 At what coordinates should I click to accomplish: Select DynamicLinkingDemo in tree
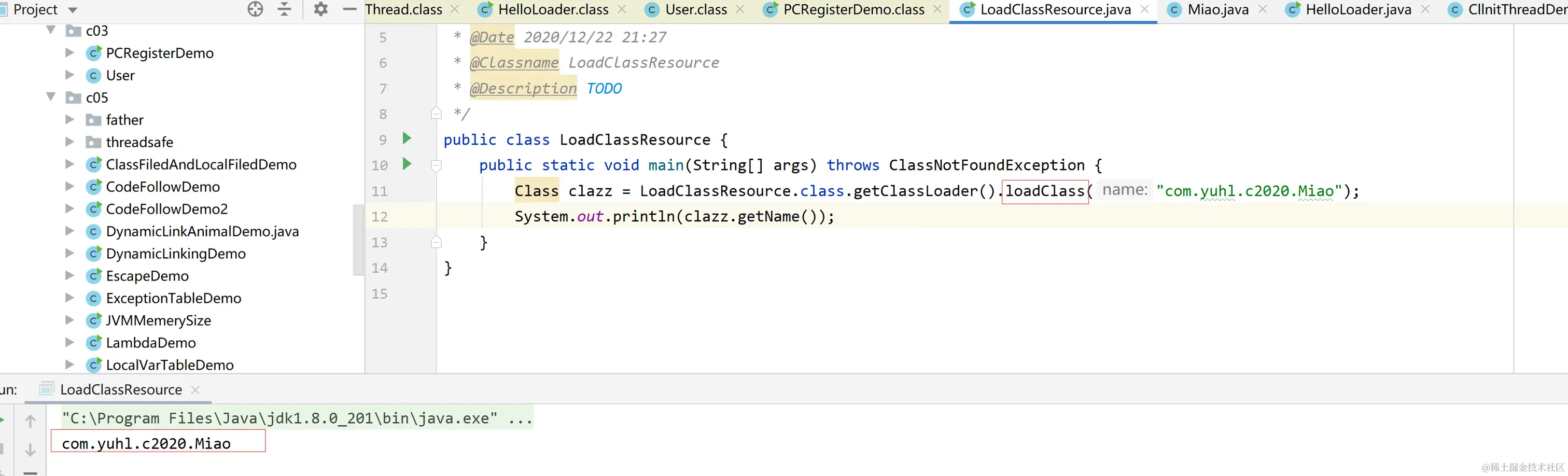(x=175, y=254)
